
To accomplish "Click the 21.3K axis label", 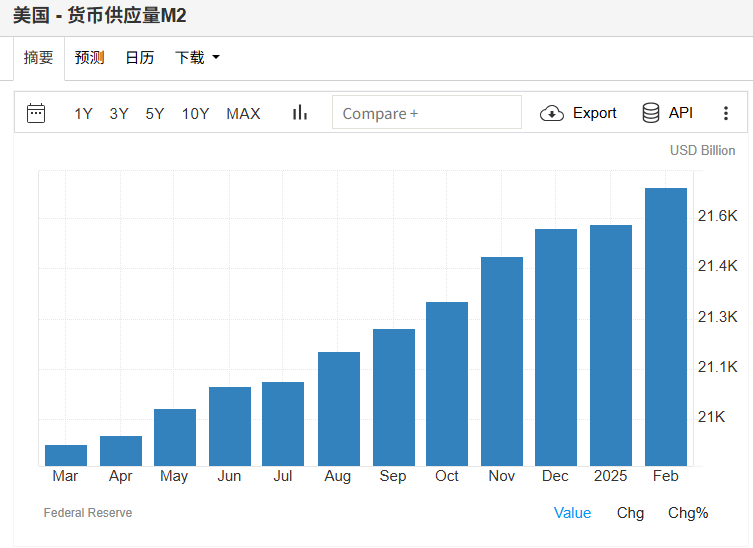I will 717,317.
